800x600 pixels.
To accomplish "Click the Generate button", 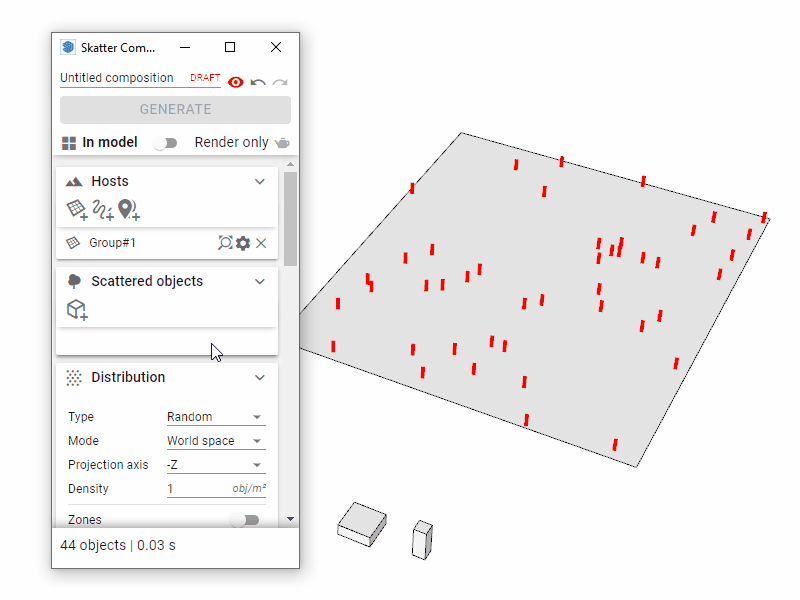I will (x=175, y=110).
